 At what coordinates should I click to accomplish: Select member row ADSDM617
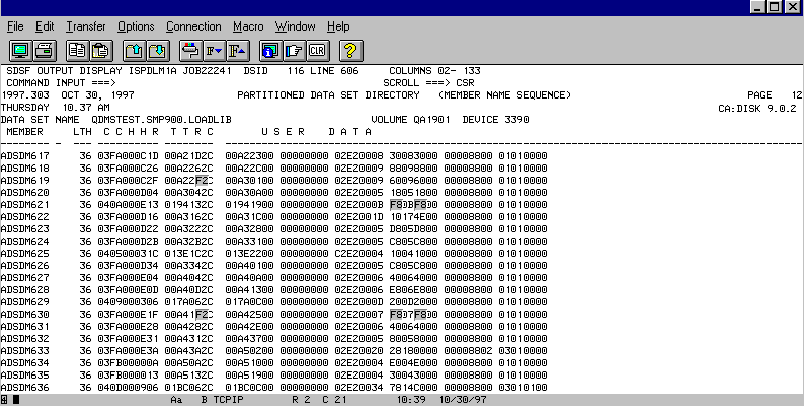pyautogui.click(x=274, y=156)
